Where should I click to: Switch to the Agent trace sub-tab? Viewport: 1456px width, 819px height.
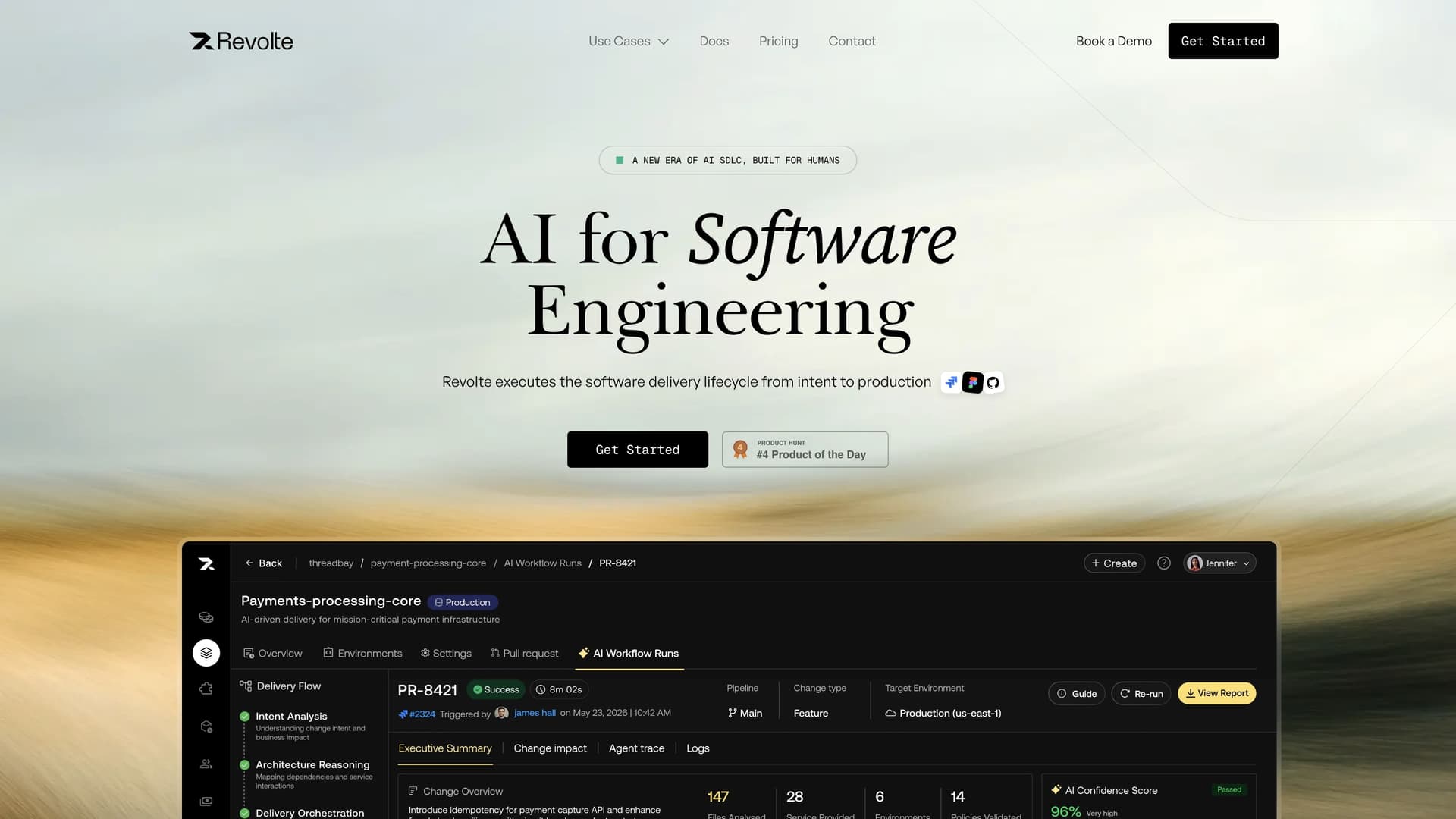[636, 748]
